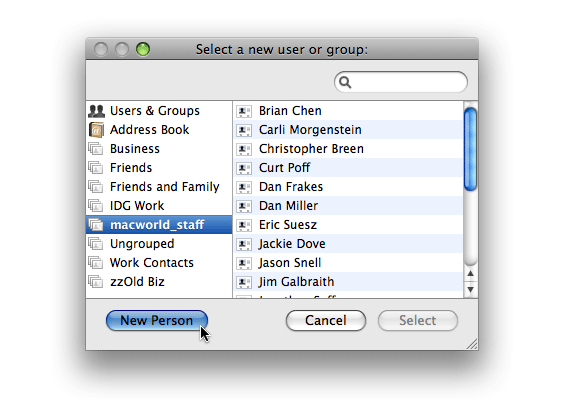Click the Address Book icon

96,130
